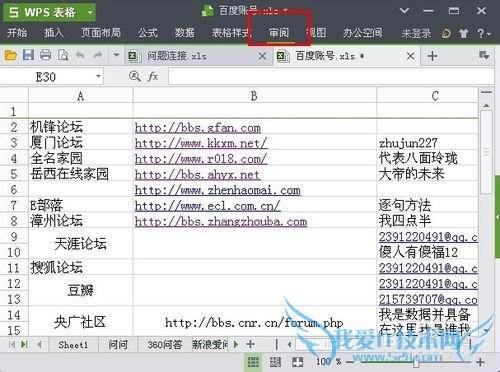This screenshot has height=372, width=500.
Task: Open link http://bbs.ahyx.net
Action: point(197,175)
